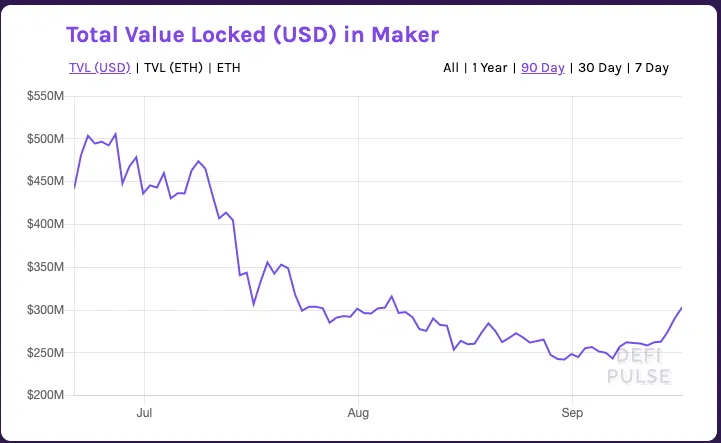The height and width of the screenshot is (443, 721).
Task: Click the $500M y-axis label
Action: pyautogui.click(x=46, y=138)
